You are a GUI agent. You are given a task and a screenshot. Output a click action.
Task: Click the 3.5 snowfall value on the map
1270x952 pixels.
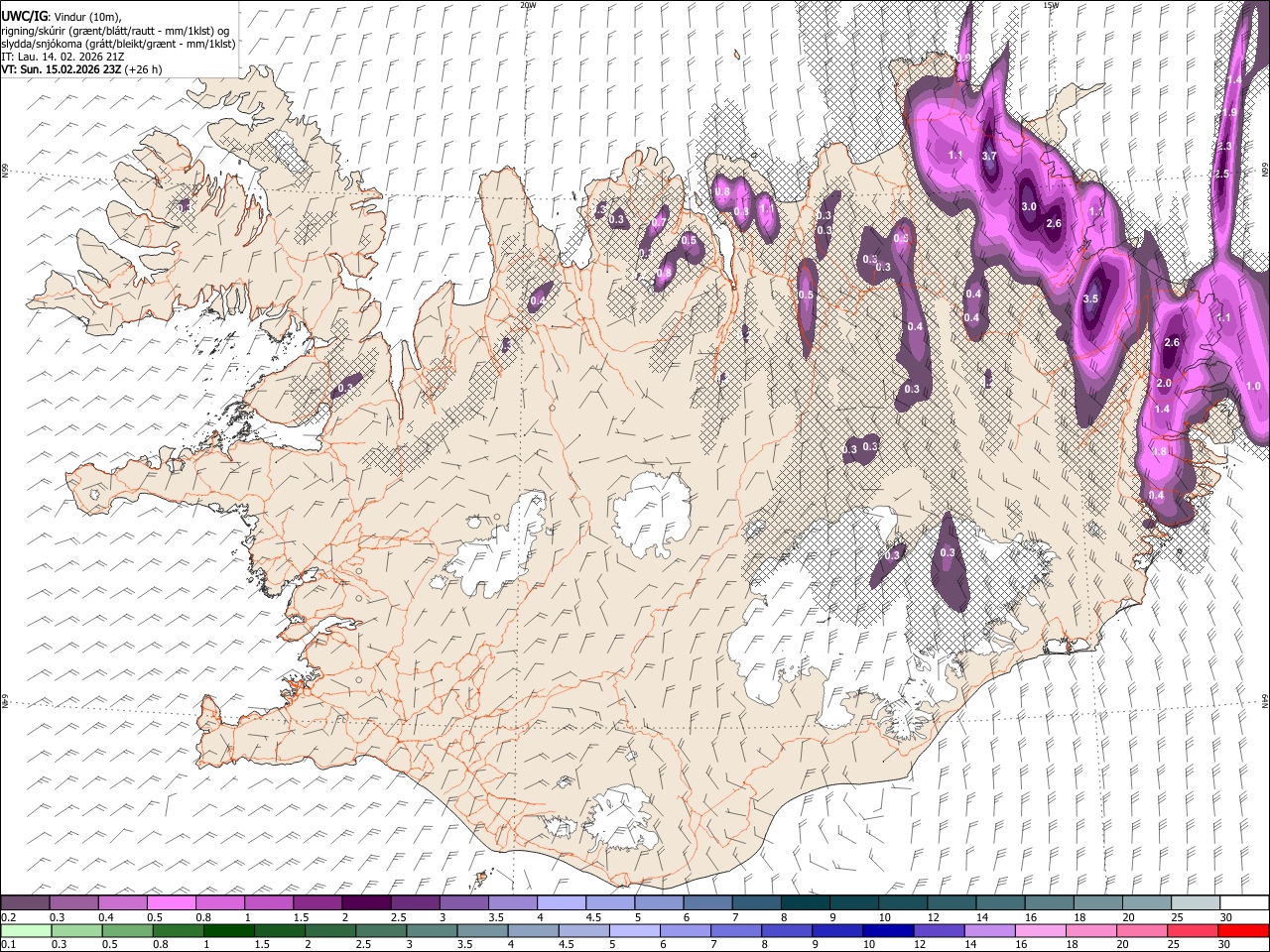[x=1091, y=298]
